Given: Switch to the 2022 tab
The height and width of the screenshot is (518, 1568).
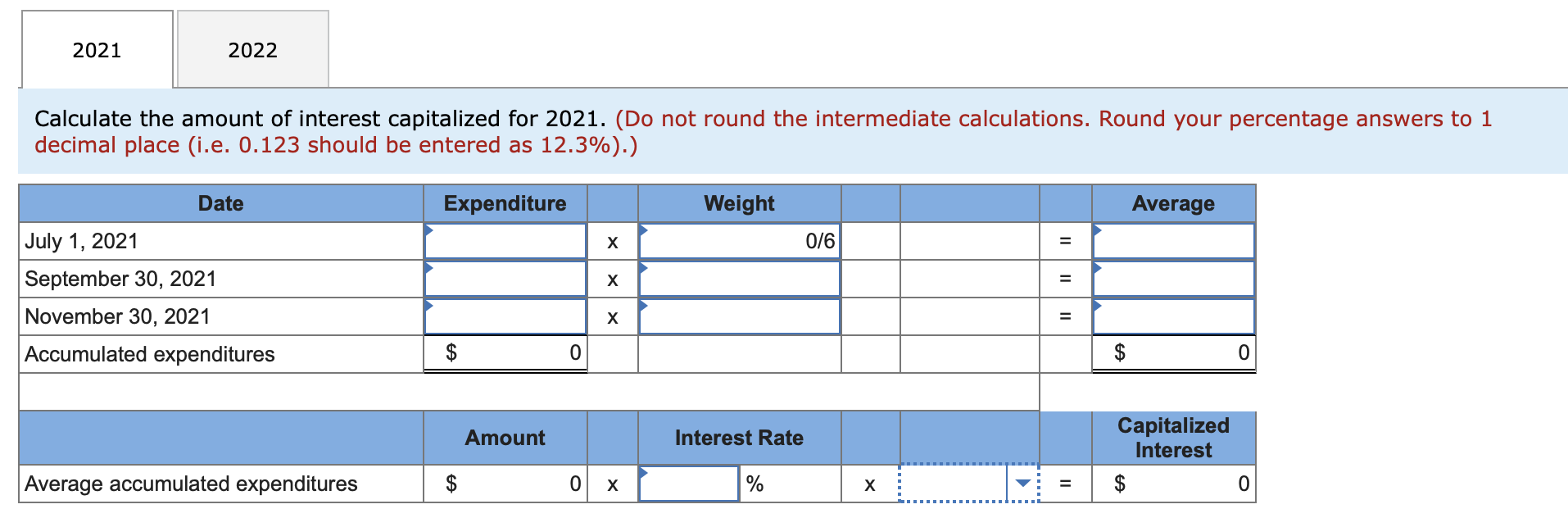Looking at the screenshot, I should [x=251, y=49].
